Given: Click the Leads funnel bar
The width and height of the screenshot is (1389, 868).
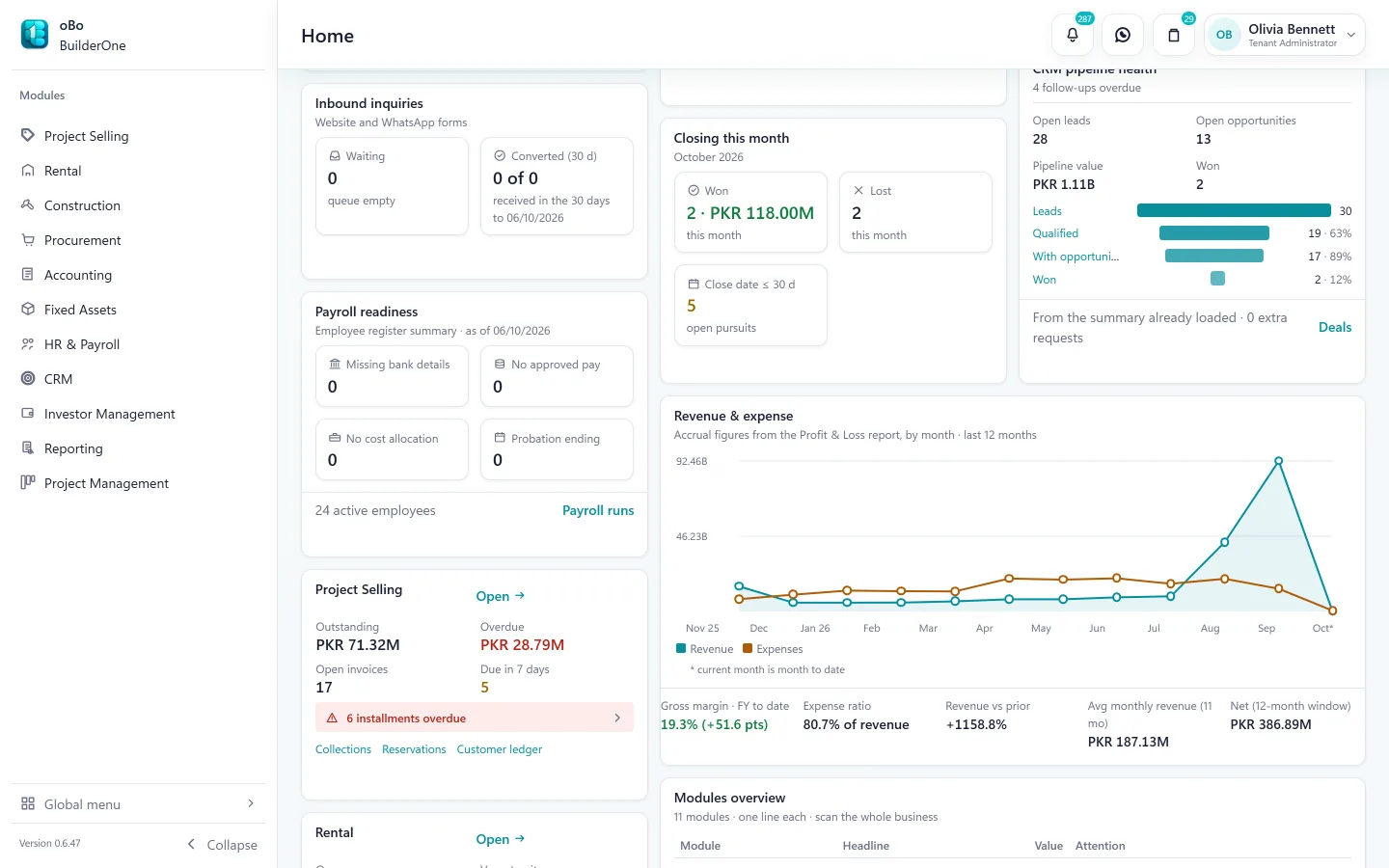Looking at the screenshot, I should point(1234,210).
